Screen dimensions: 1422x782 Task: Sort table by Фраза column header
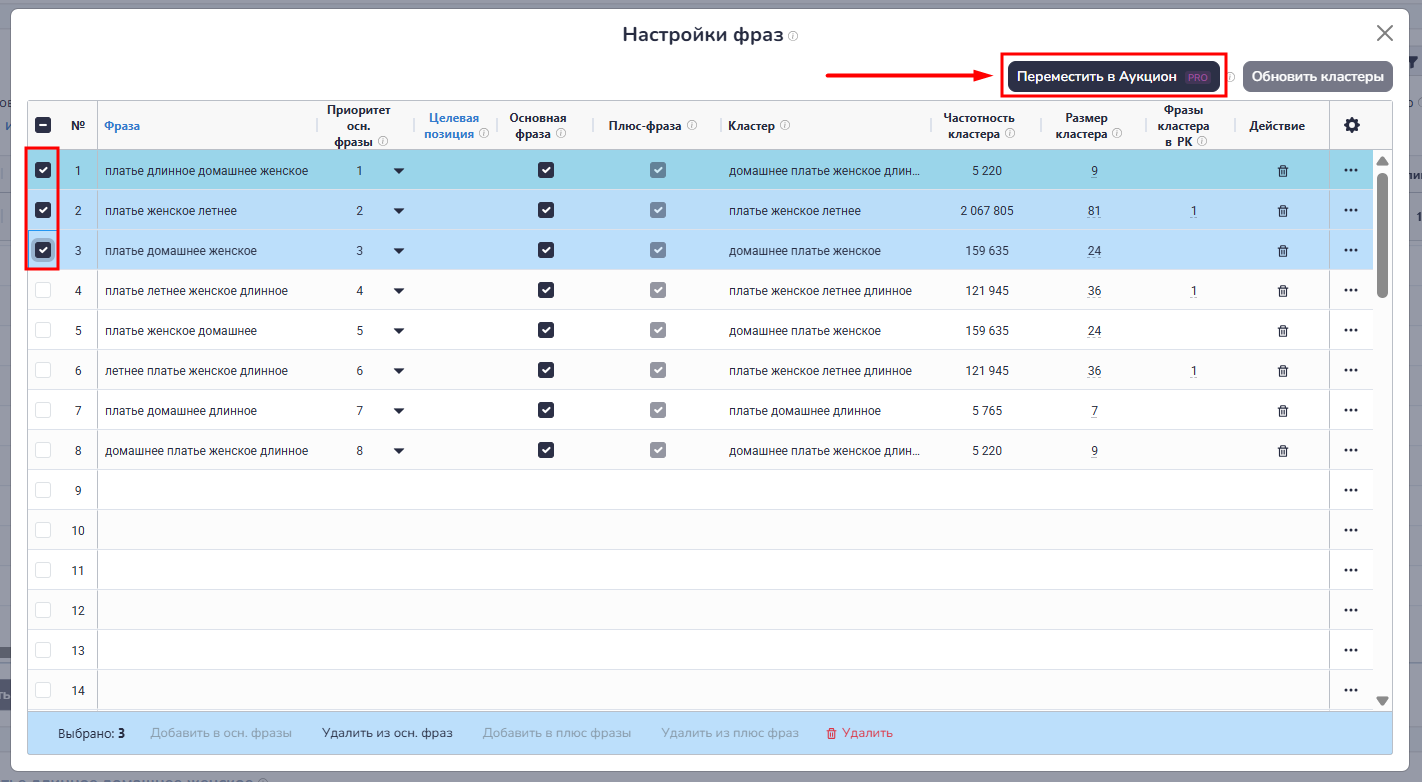pos(122,126)
